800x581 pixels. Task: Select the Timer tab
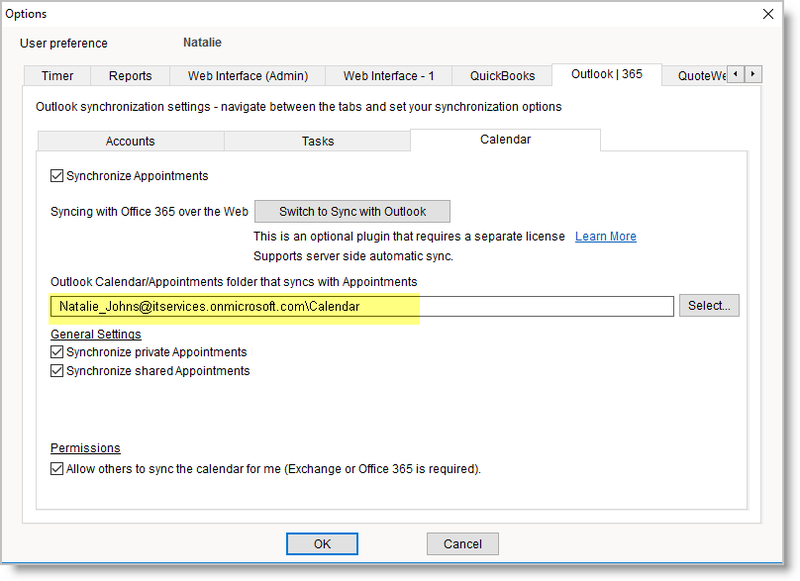(56, 75)
